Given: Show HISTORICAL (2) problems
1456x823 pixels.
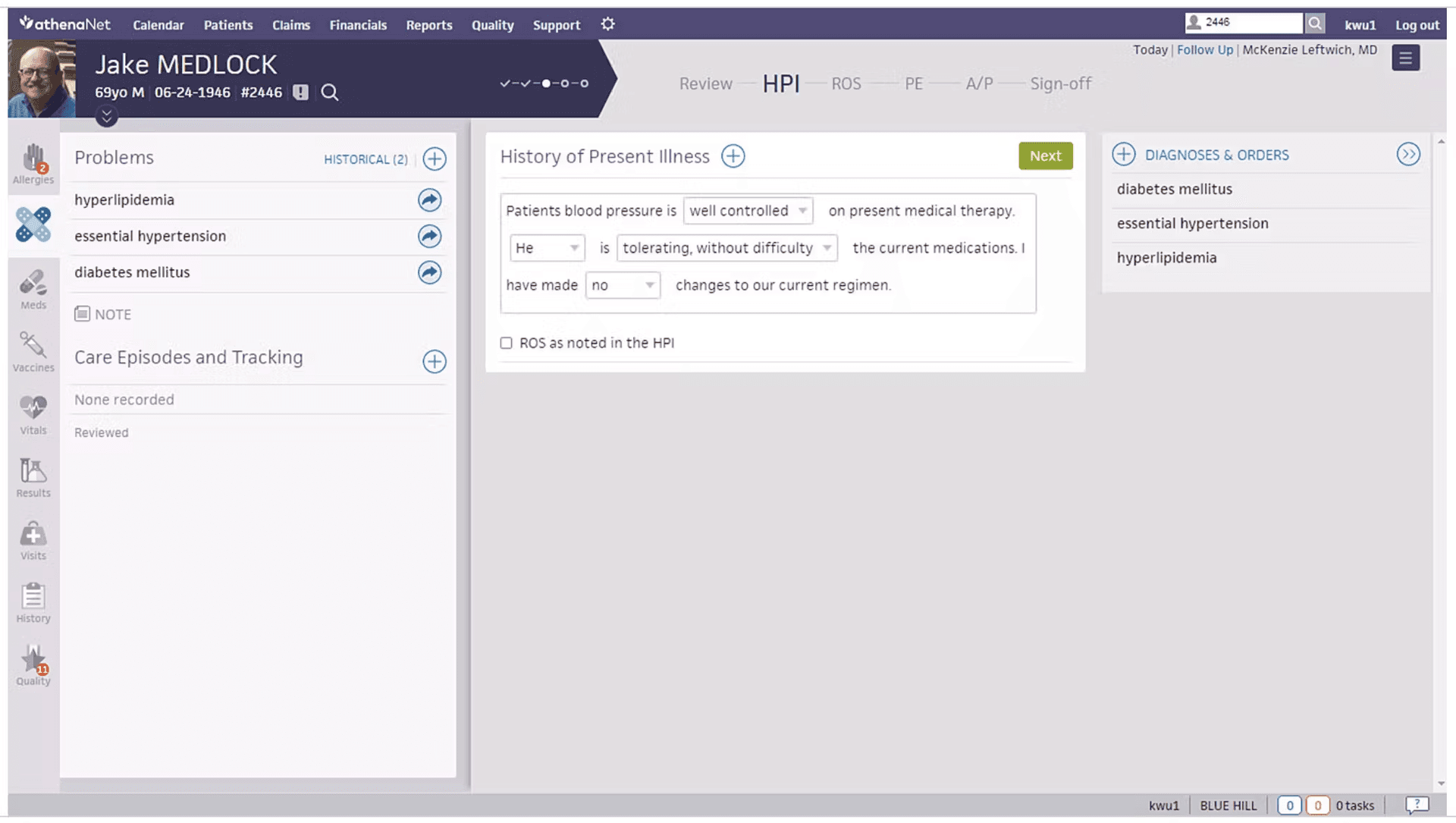Looking at the screenshot, I should coord(366,159).
